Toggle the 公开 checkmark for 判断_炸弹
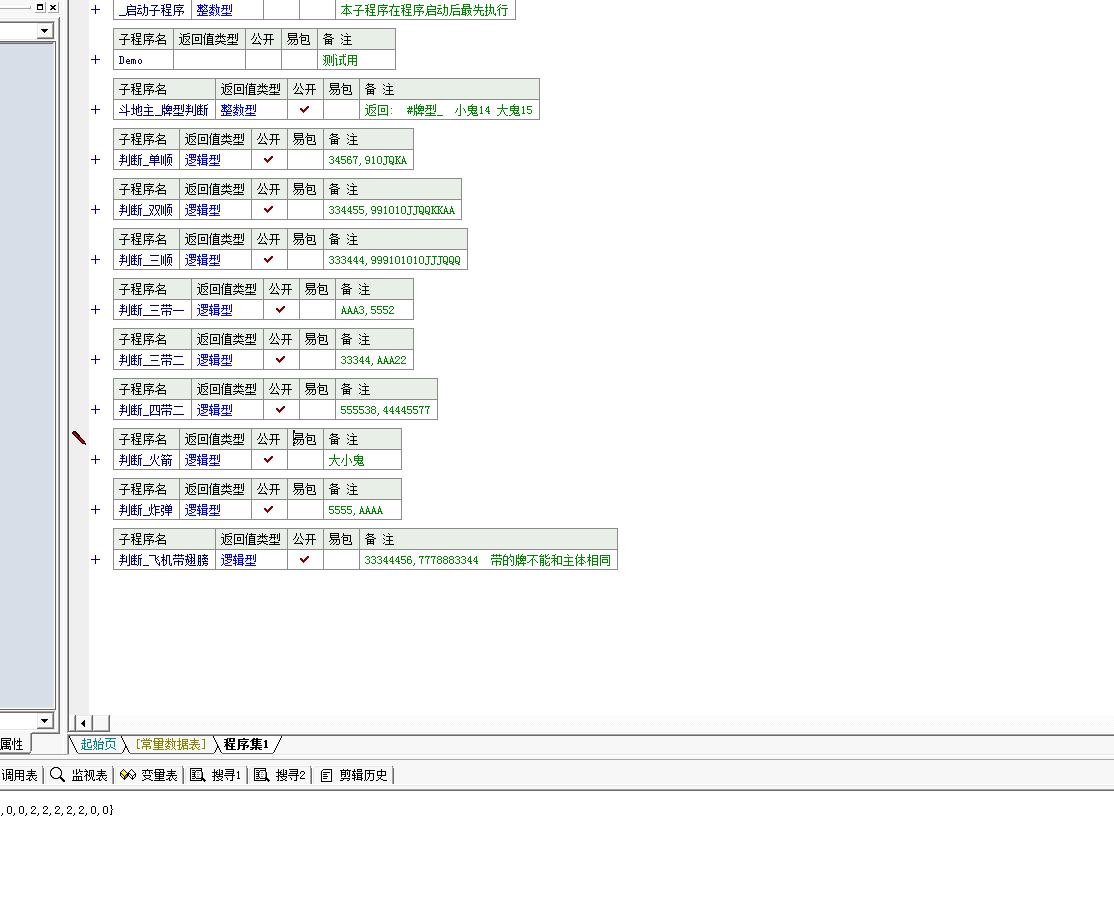The width and height of the screenshot is (1114, 915). [x=268, y=510]
